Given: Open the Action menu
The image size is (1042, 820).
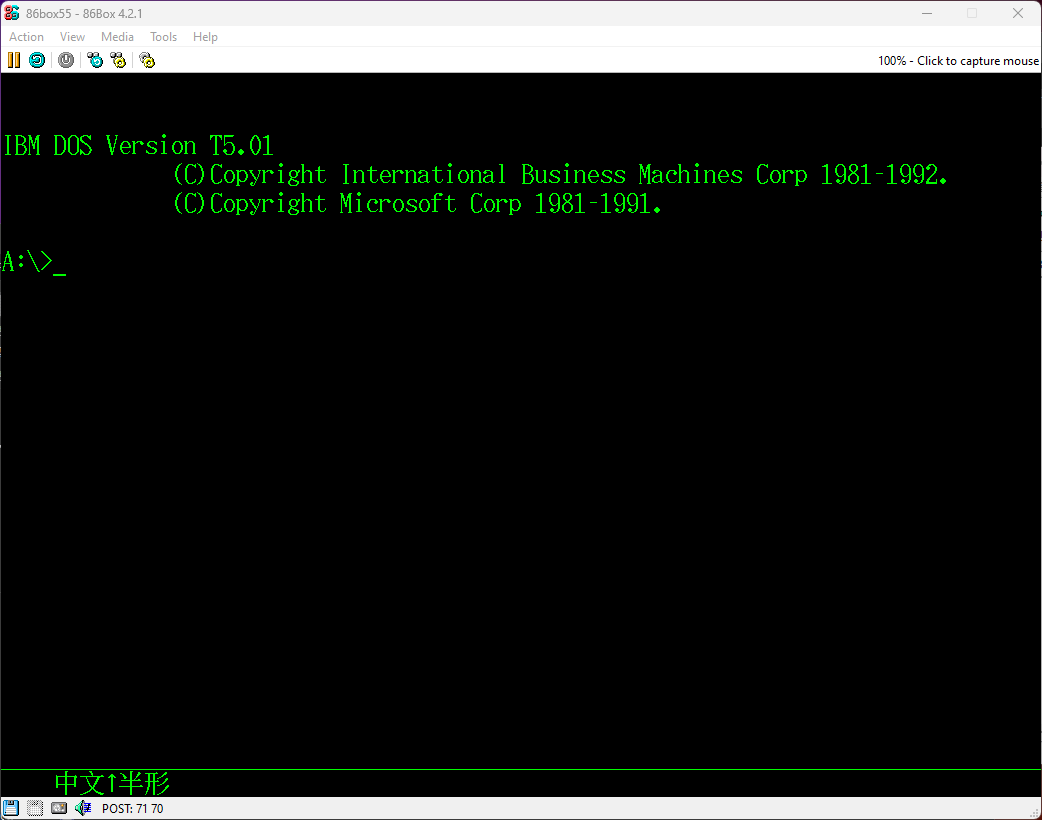Looking at the screenshot, I should coord(27,37).
